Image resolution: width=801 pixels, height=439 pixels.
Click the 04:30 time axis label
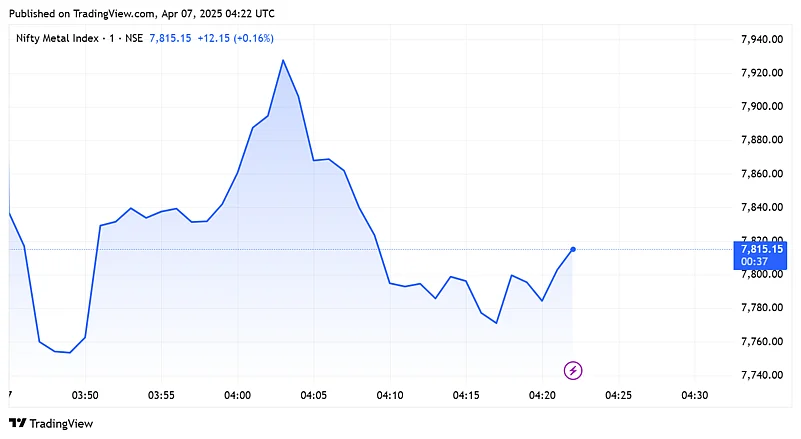pyautogui.click(x=694, y=396)
